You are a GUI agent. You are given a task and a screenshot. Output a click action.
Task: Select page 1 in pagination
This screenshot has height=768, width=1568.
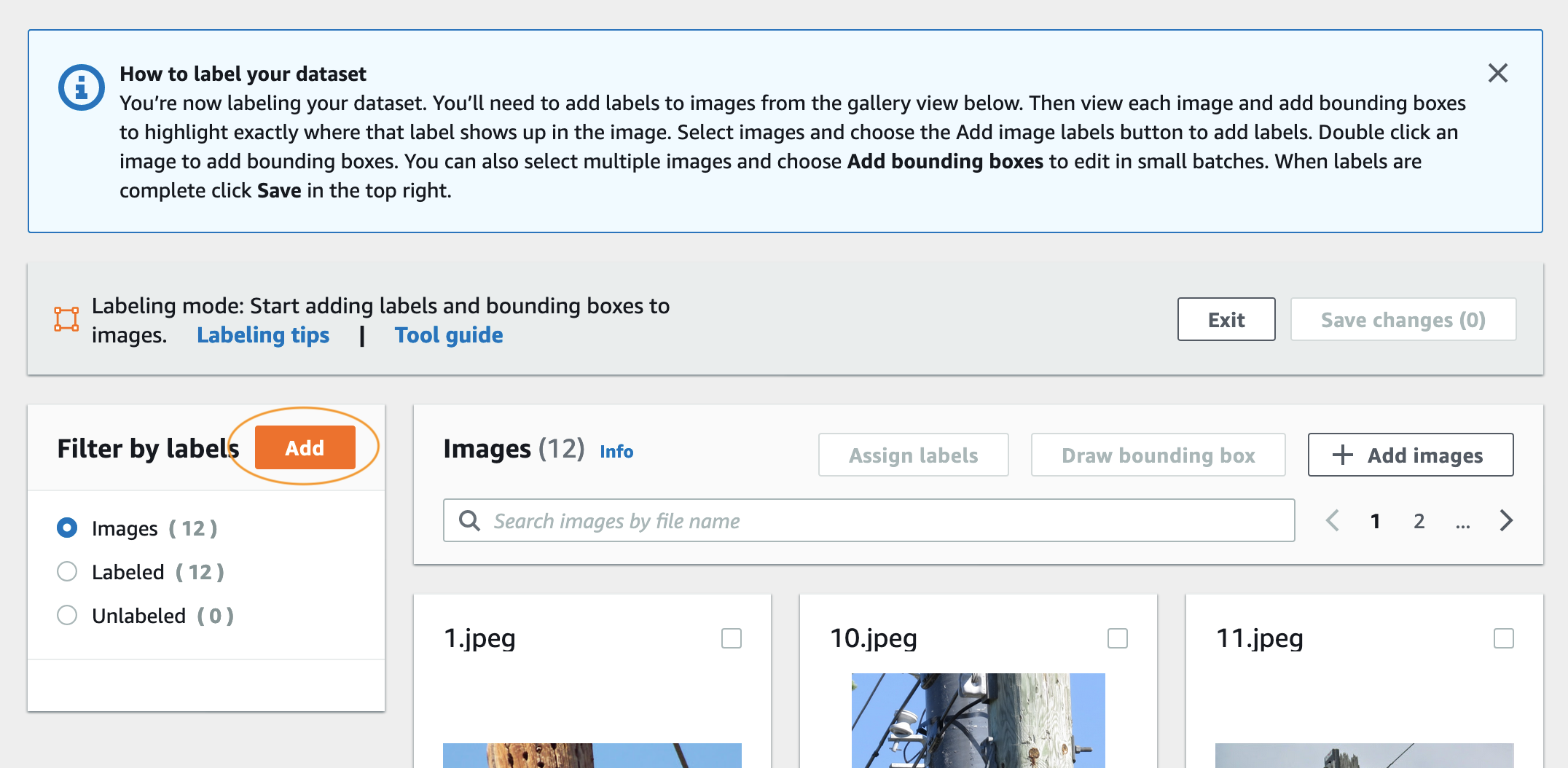pyautogui.click(x=1376, y=521)
